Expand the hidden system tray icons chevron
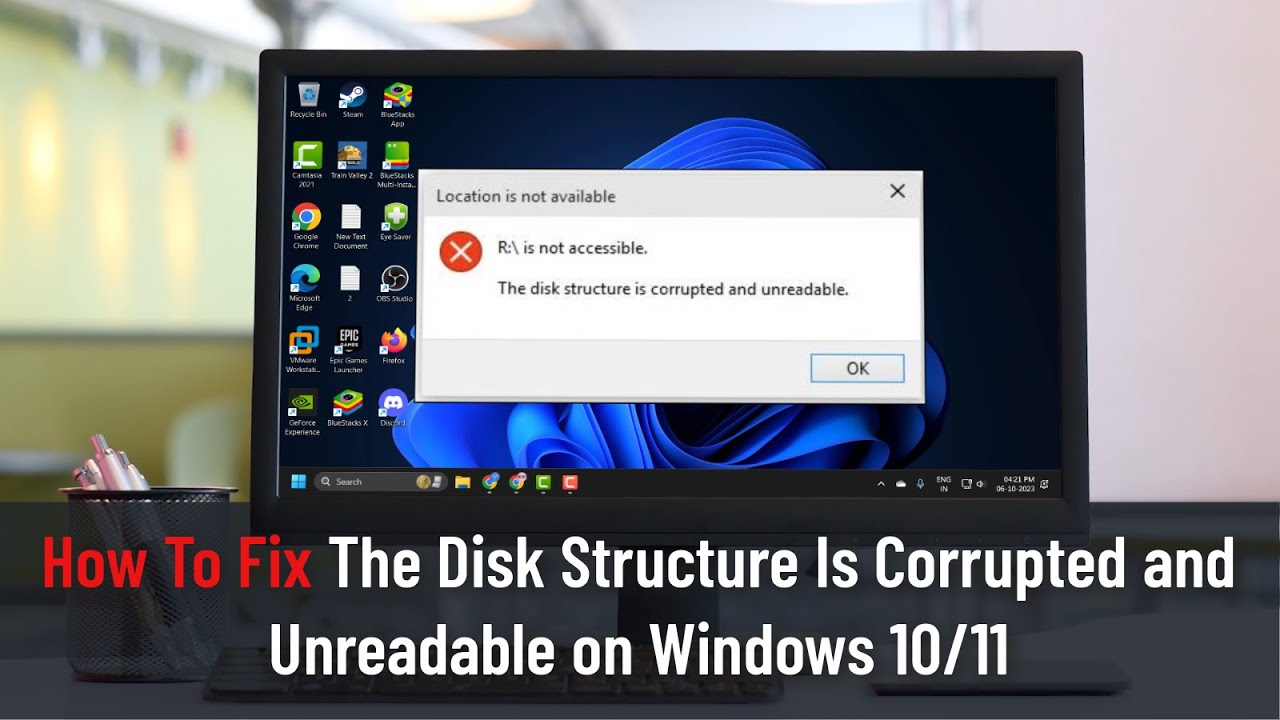The height and width of the screenshot is (720, 1280). pyautogui.click(x=881, y=483)
